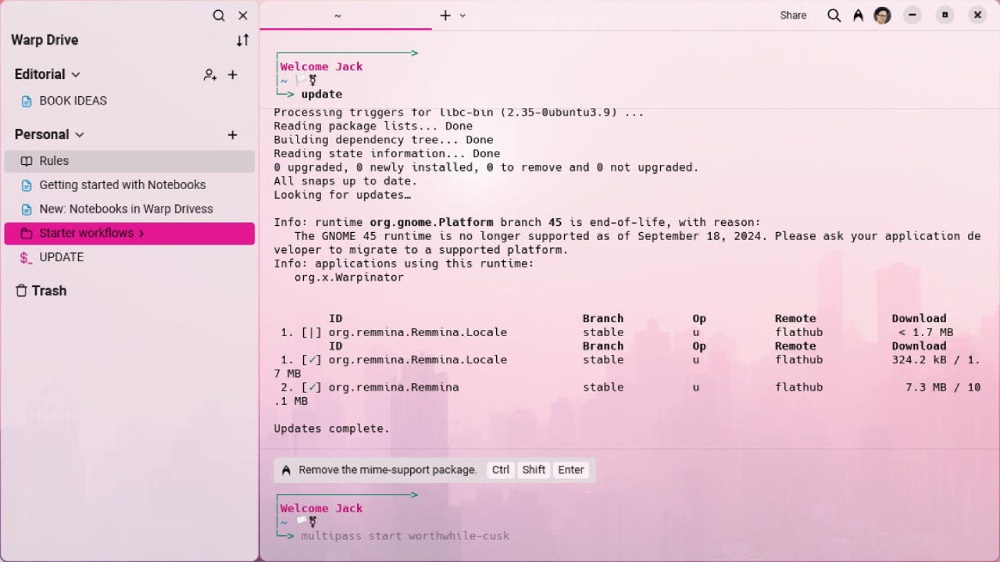Maximize the Warp window

point(945,15)
